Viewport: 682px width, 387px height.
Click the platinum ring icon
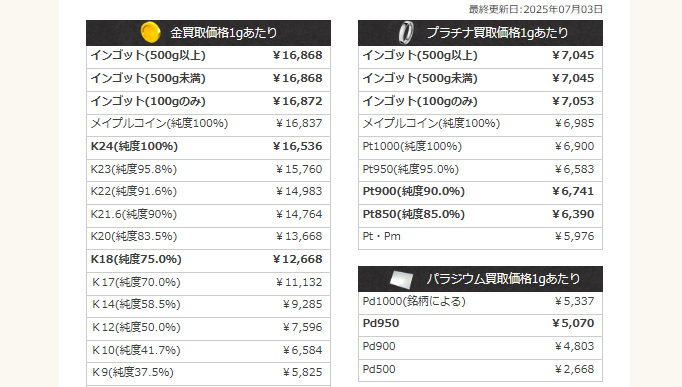(x=406, y=33)
